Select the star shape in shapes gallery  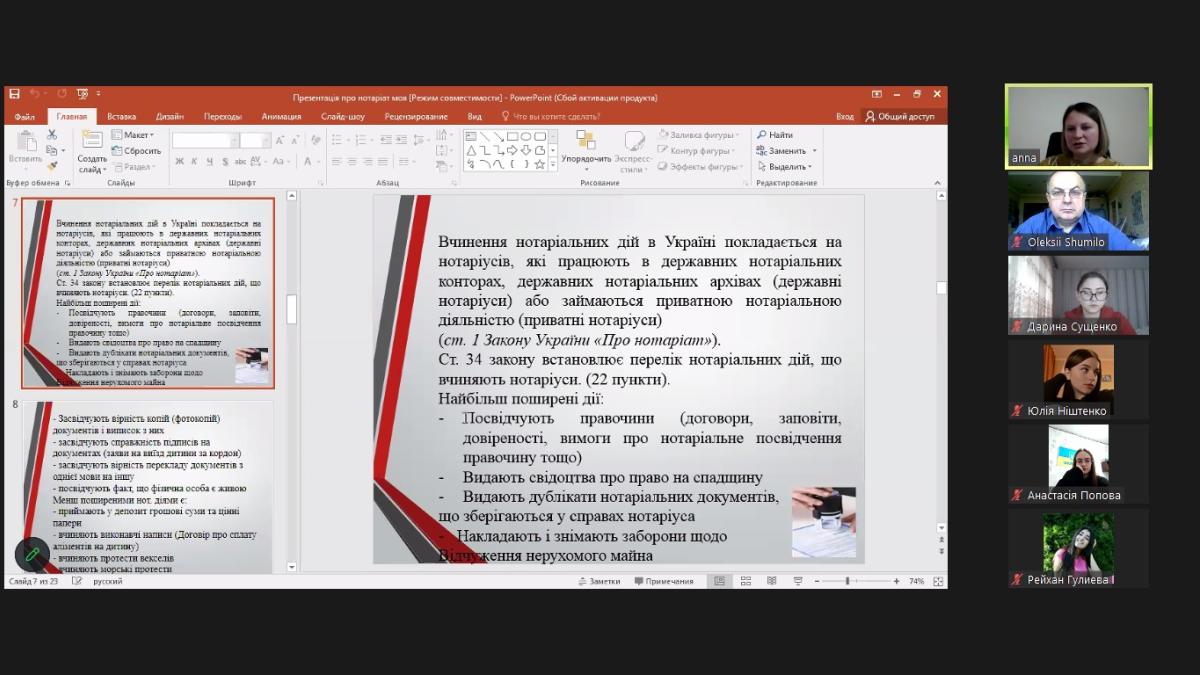tap(540, 164)
